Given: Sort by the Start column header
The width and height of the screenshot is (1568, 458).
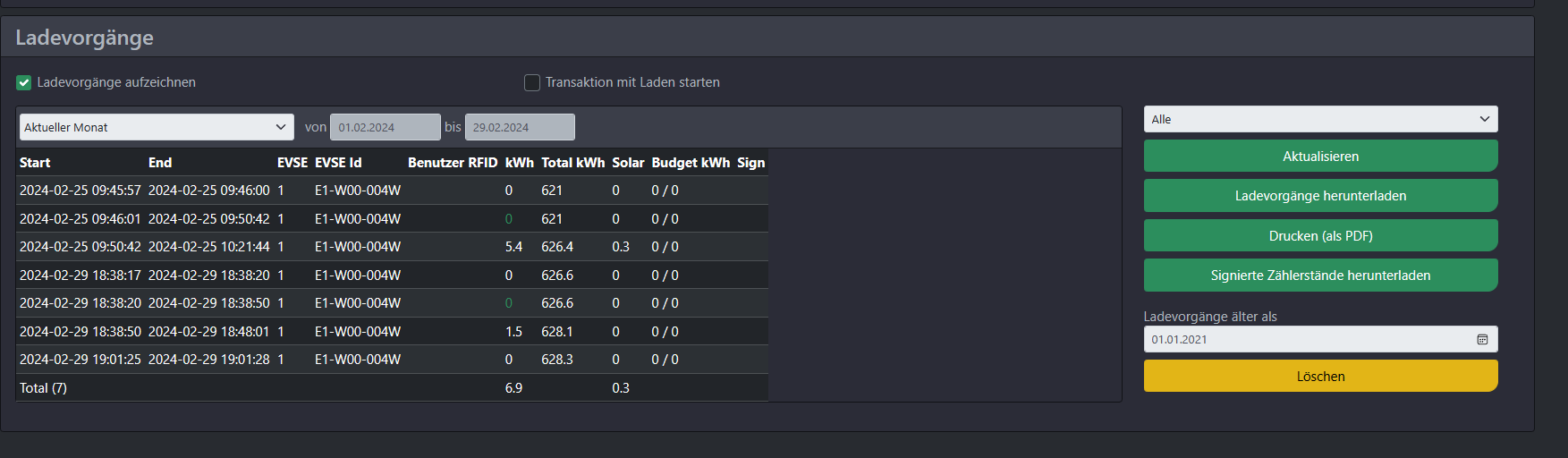Looking at the screenshot, I should point(35,163).
